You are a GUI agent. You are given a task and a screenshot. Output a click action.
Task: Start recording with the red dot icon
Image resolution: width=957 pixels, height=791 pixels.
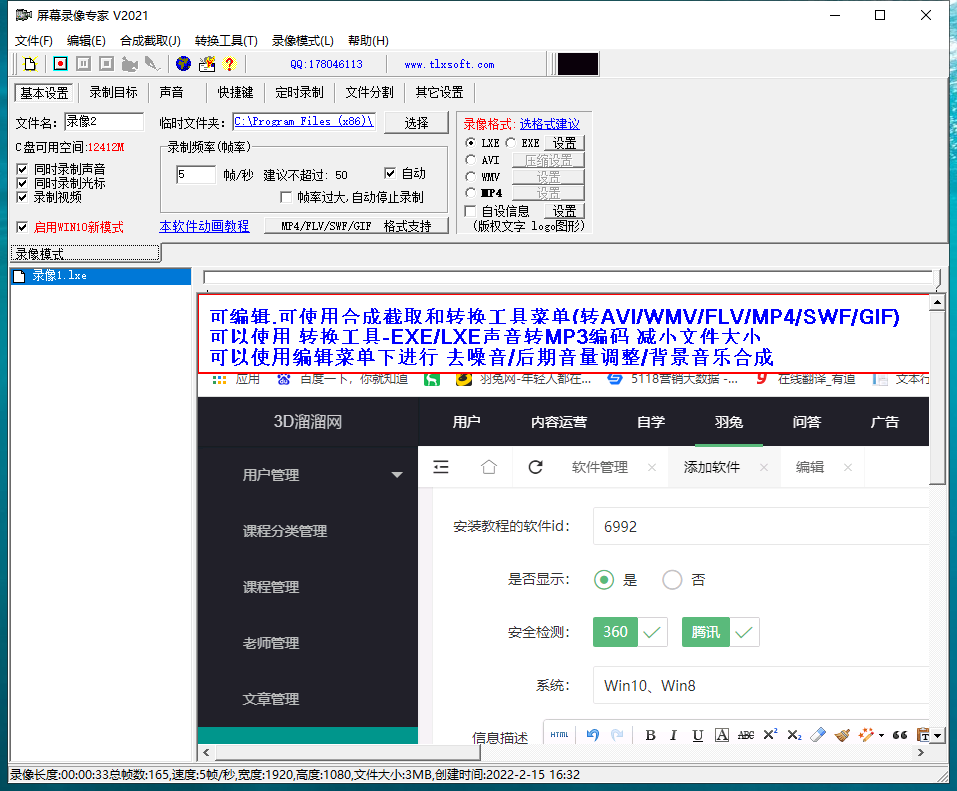click(x=60, y=64)
